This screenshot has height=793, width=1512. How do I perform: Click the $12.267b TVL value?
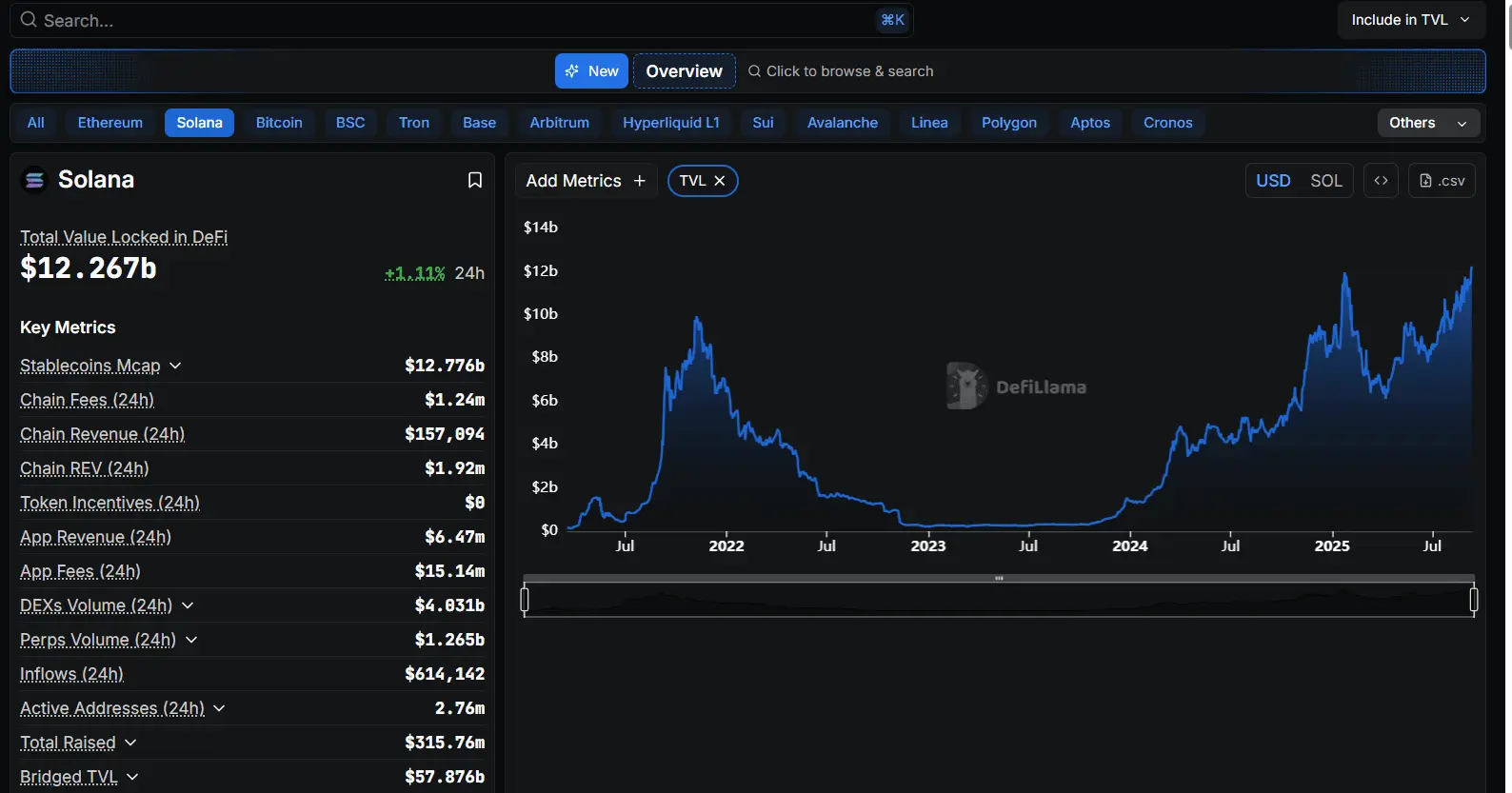click(x=89, y=268)
